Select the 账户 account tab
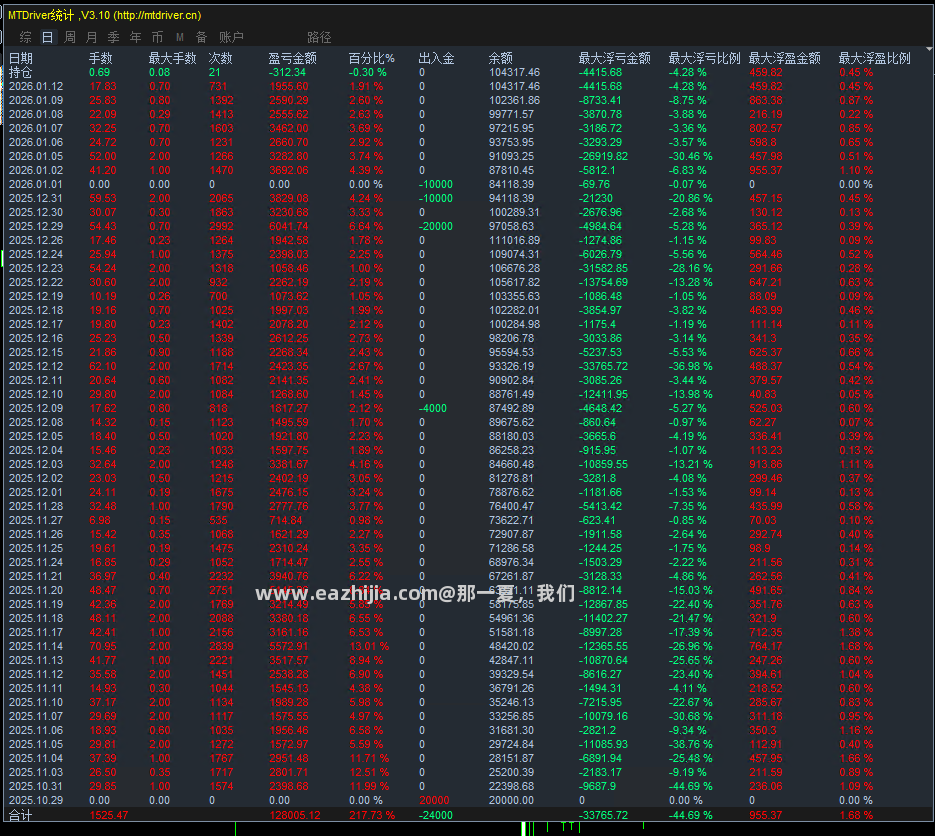 click(231, 38)
